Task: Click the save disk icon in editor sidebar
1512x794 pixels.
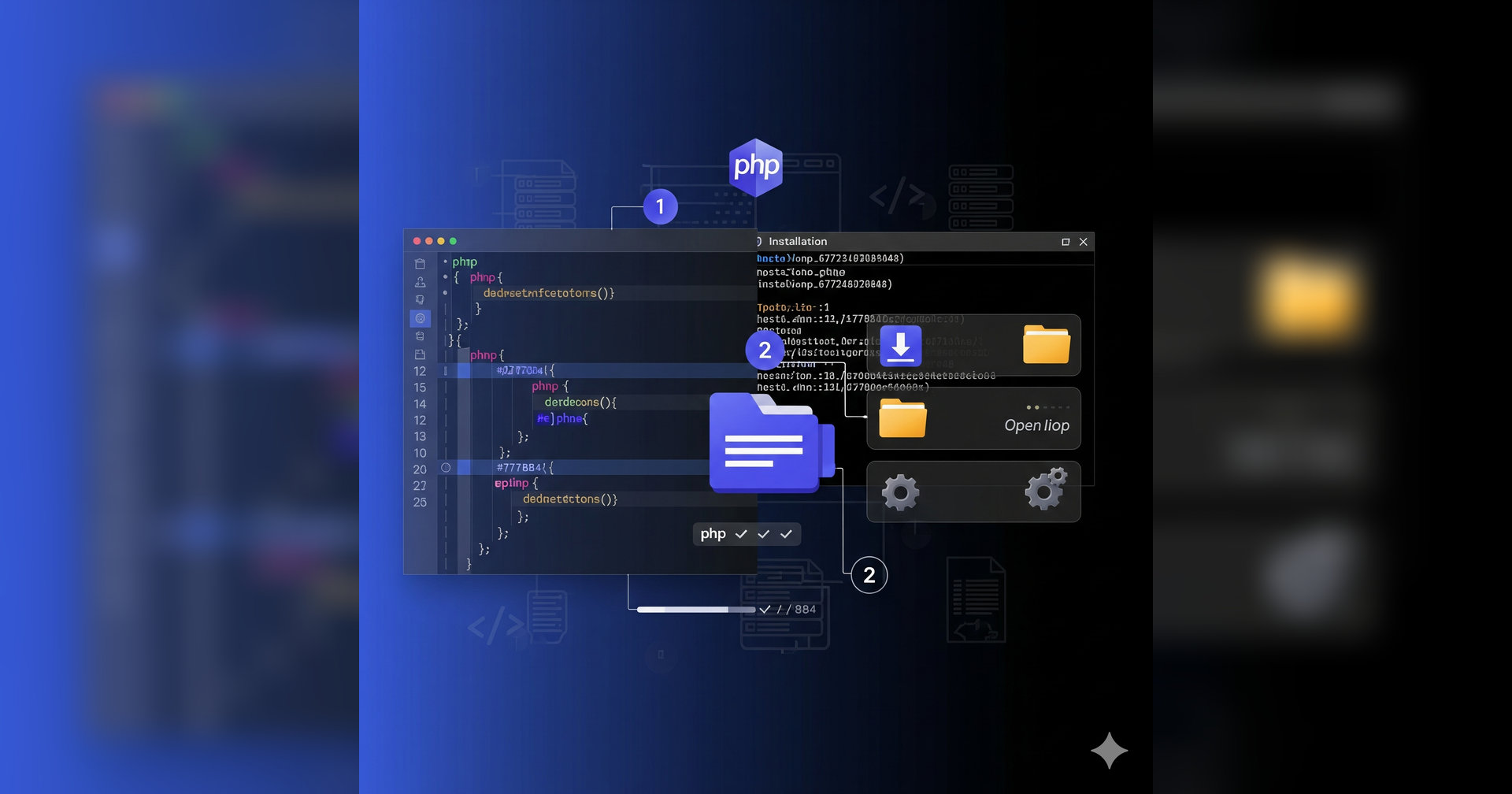Action: (420, 354)
